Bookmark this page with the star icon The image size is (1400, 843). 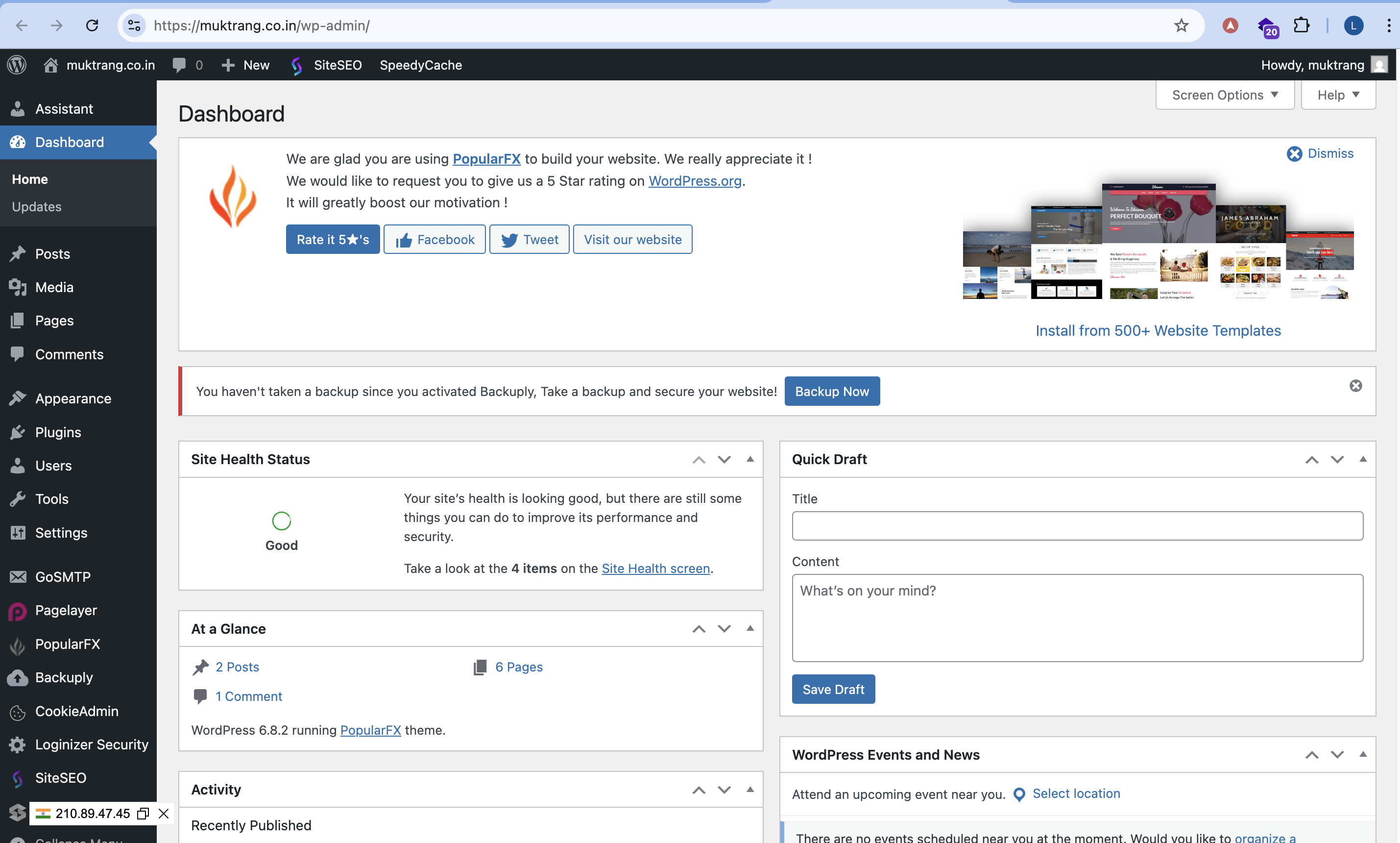point(1181,25)
